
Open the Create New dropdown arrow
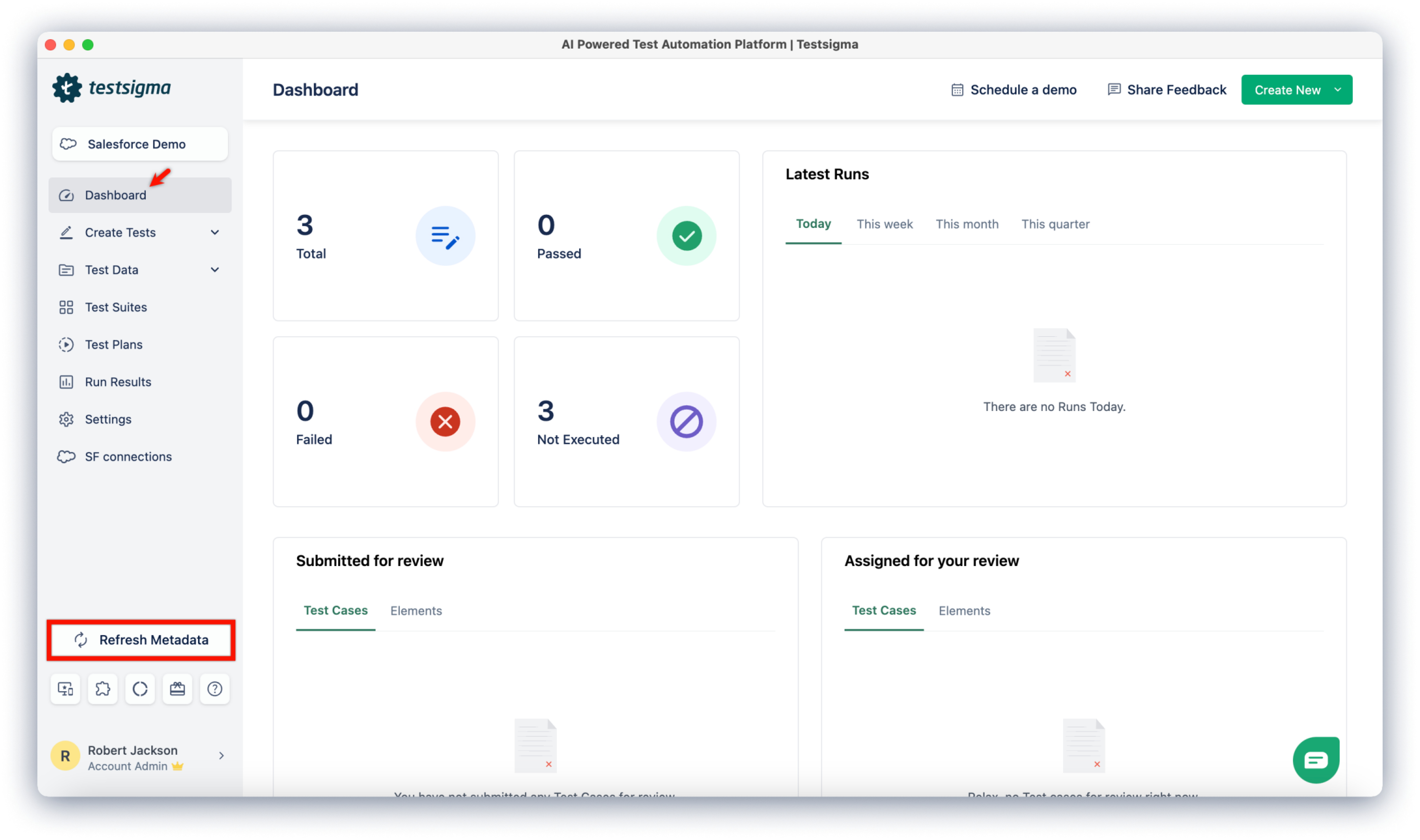coord(1337,90)
